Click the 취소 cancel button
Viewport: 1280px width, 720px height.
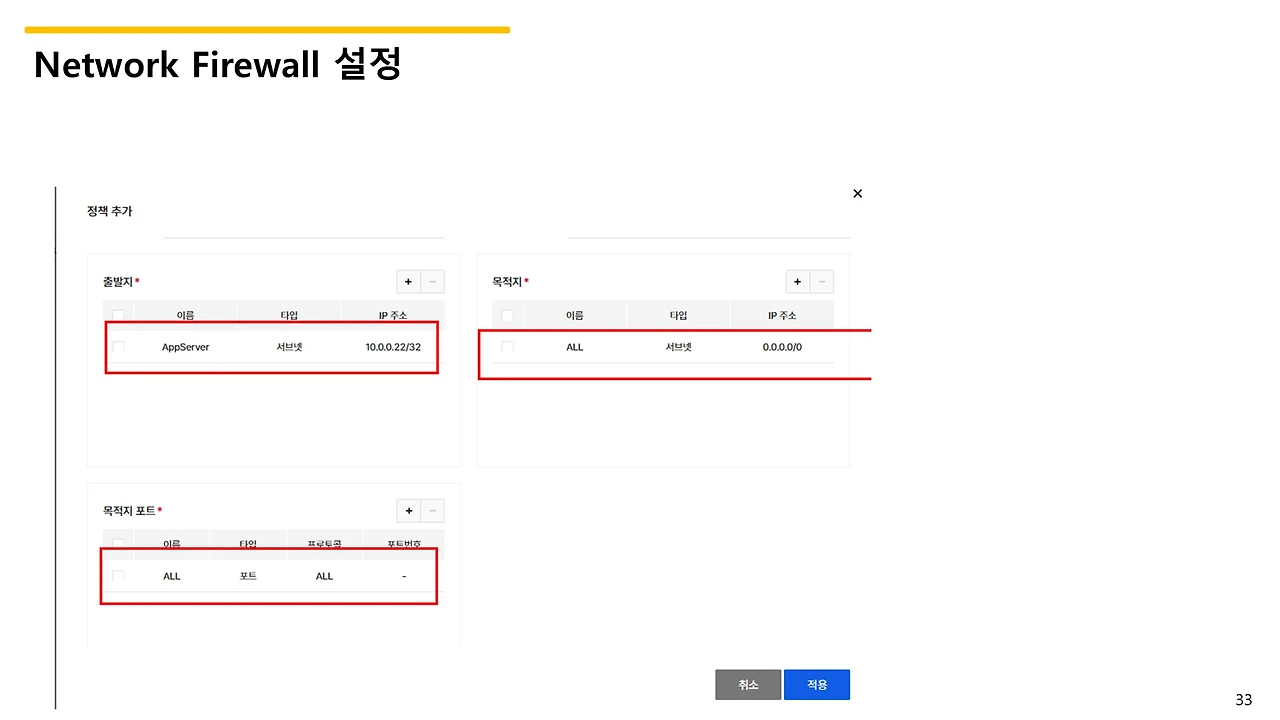[x=748, y=684]
